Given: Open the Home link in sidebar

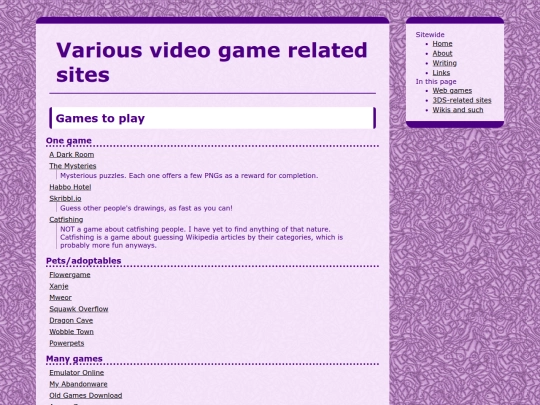Looking at the screenshot, I should point(442,44).
